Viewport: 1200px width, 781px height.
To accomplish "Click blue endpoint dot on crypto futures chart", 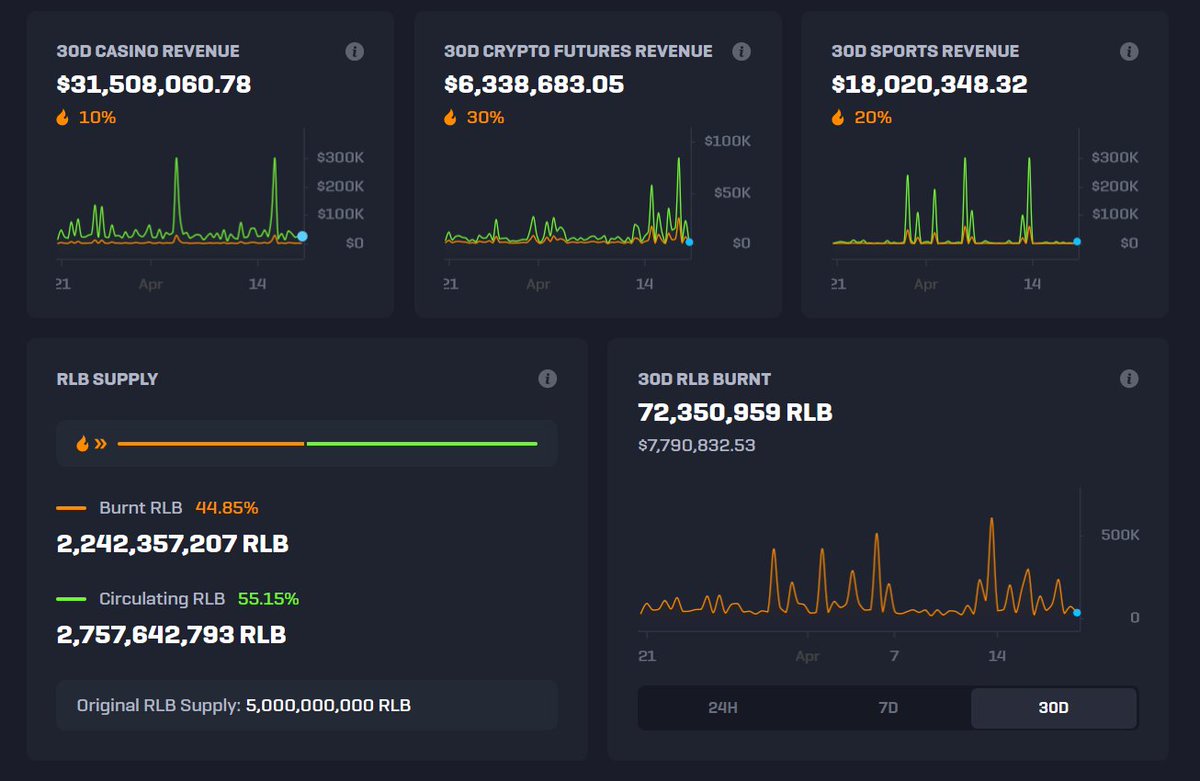I will click(689, 242).
